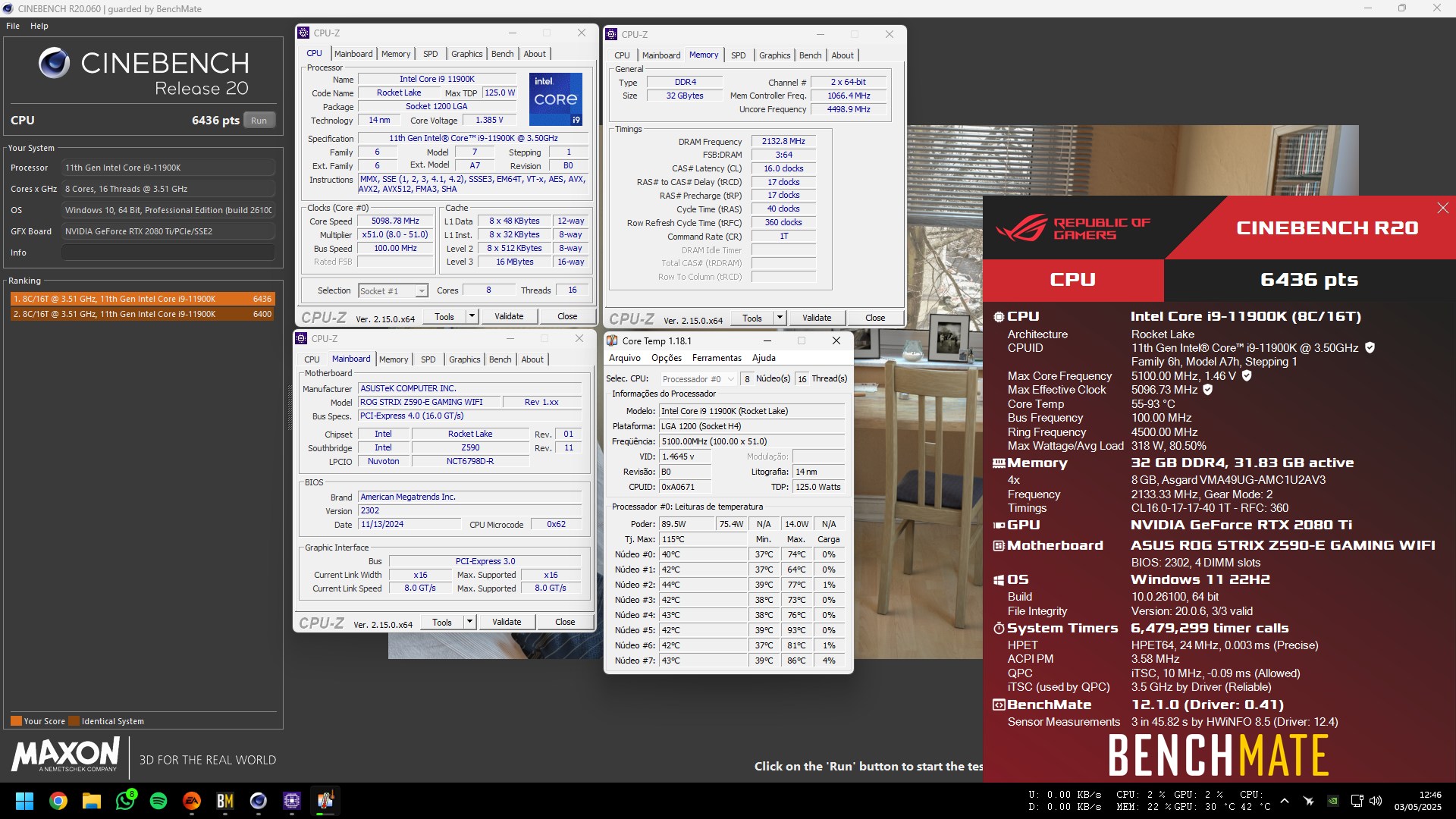This screenshot has height=819, width=1456.
Task: Click Core Temp title bar icon
Action: 613,341
